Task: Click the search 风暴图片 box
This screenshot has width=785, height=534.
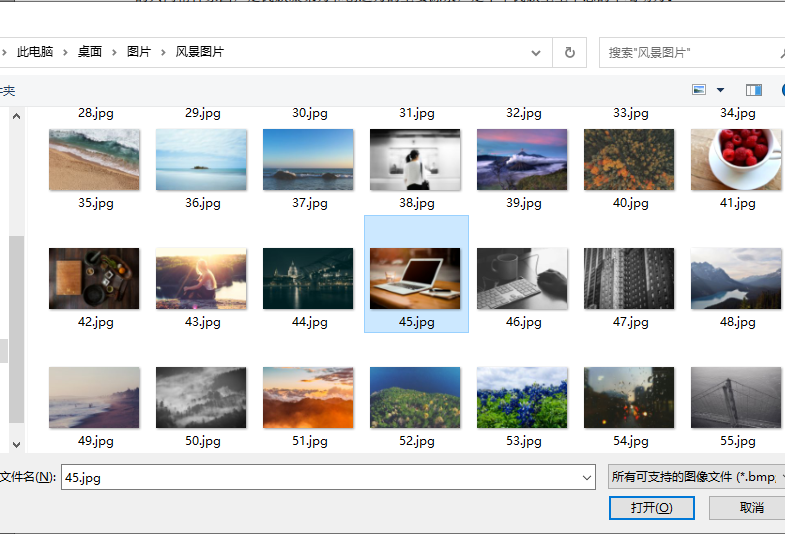Action: (x=691, y=53)
